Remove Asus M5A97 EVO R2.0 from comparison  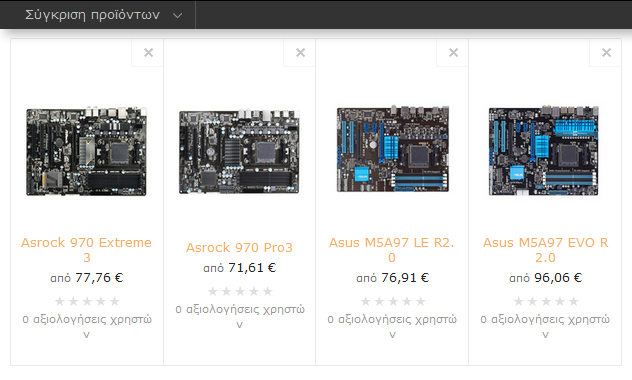point(606,52)
